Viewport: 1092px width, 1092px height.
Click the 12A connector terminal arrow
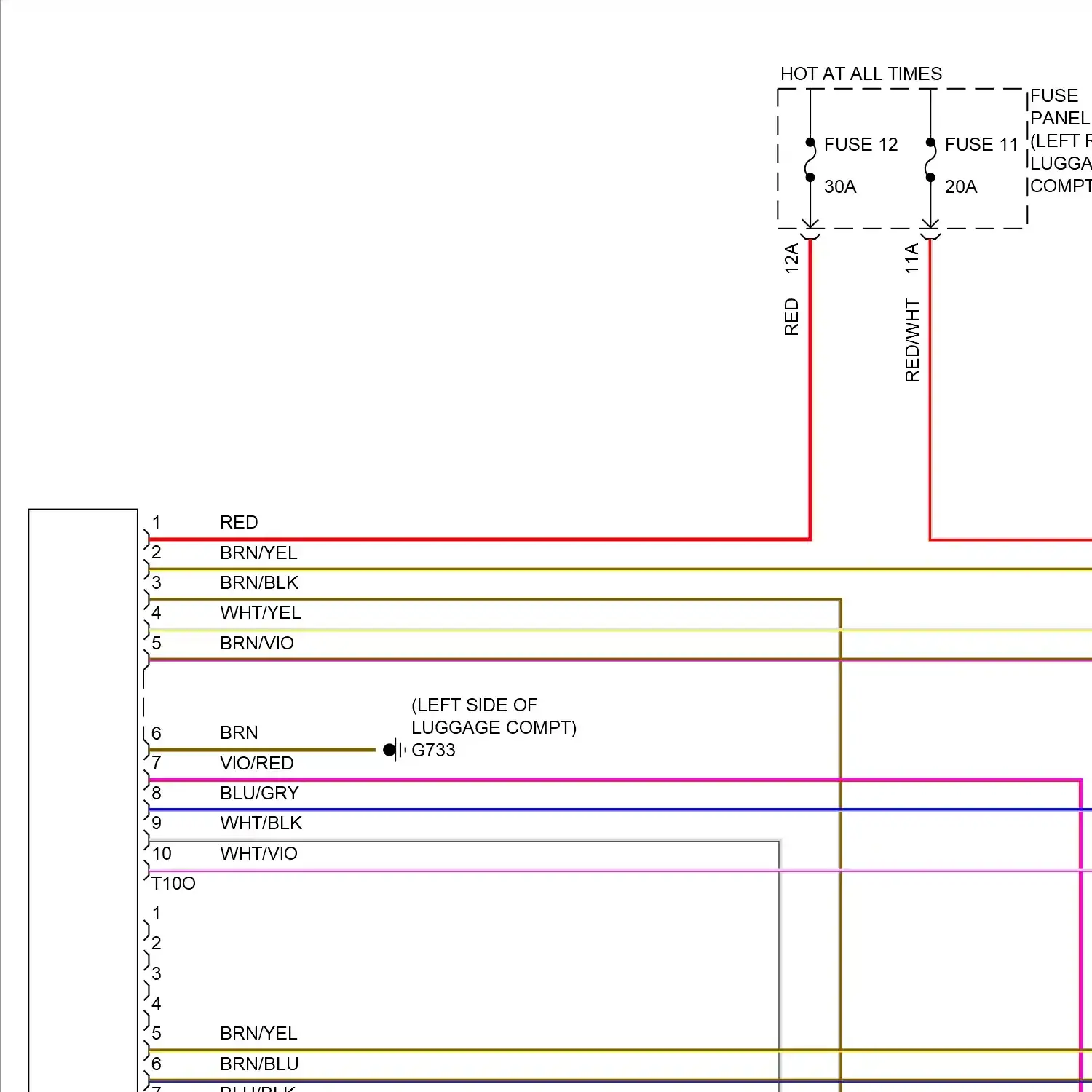point(810,229)
